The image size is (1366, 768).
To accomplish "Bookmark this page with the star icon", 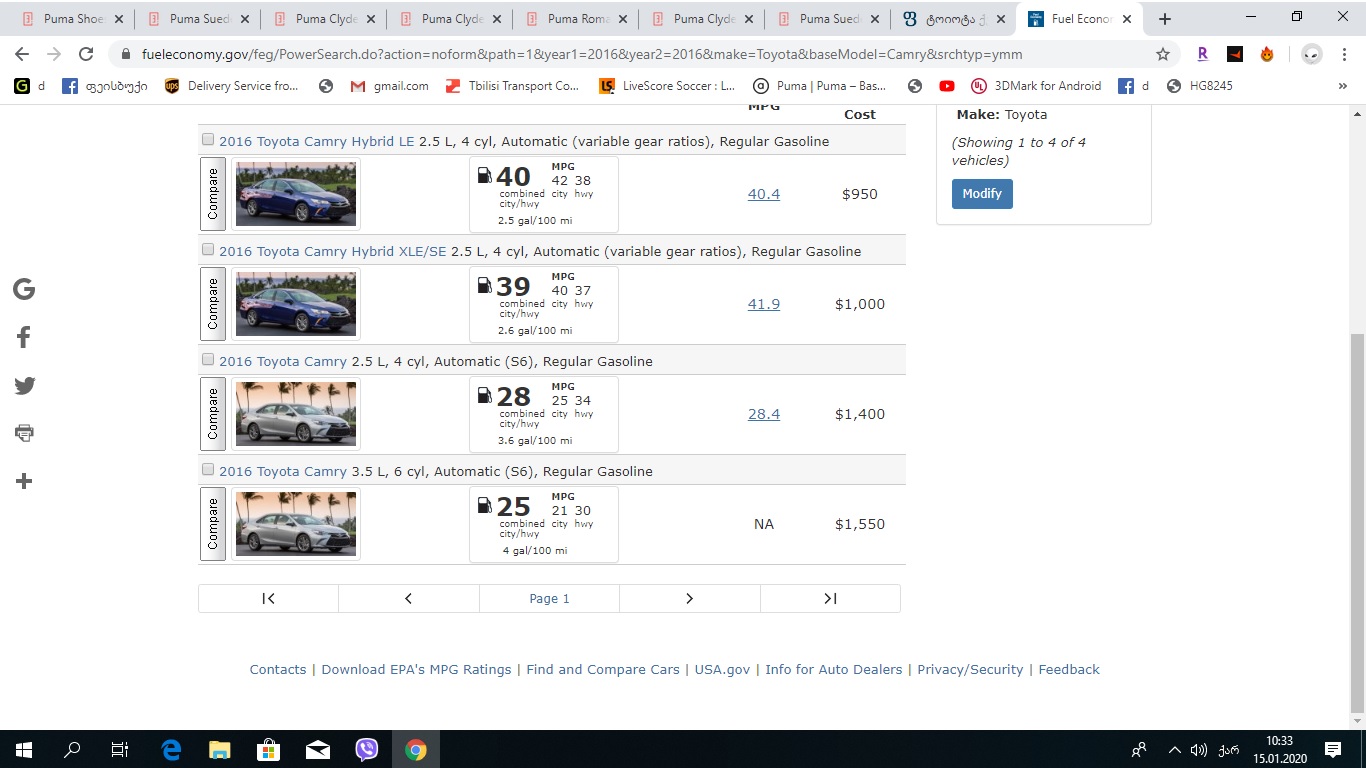I will (1163, 55).
